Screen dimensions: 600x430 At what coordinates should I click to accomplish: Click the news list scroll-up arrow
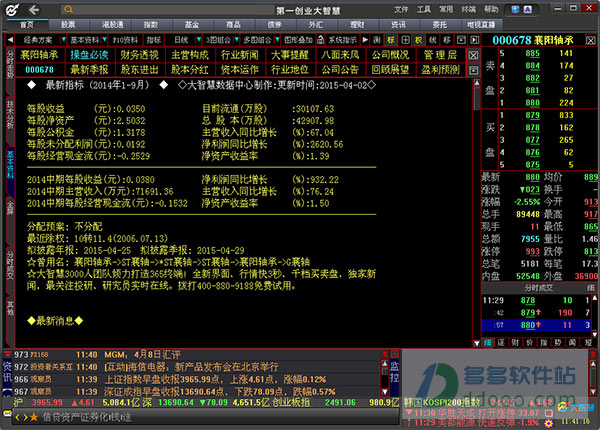pos(385,363)
